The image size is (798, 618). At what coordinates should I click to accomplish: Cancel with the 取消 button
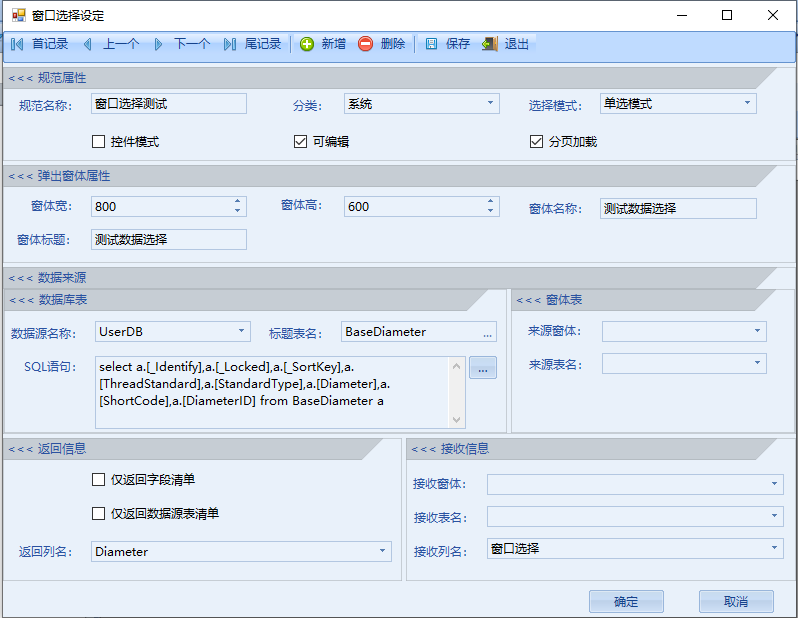click(x=736, y=602)
